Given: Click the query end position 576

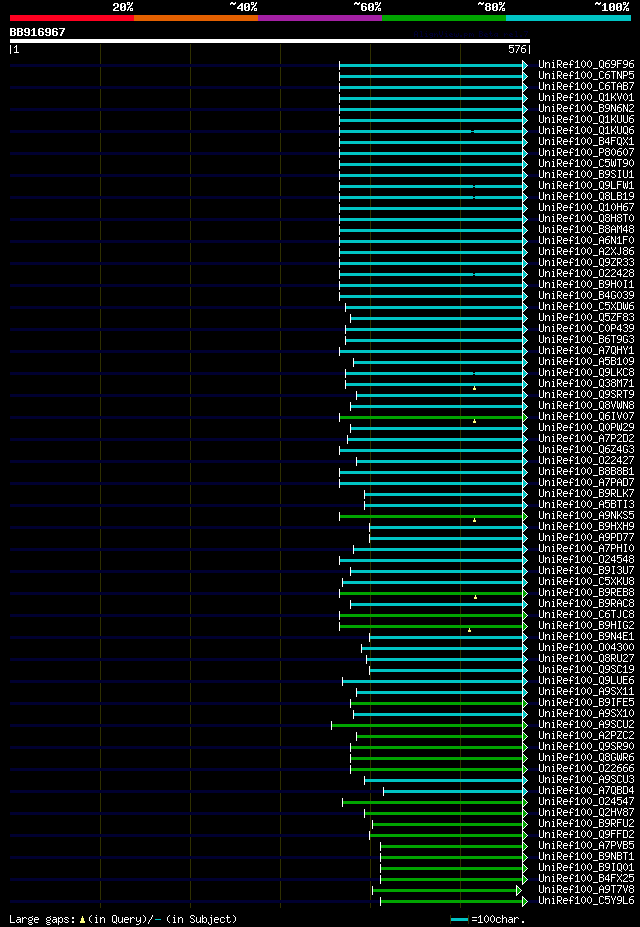Looking at the screenshot, I should tap(517, 50).
